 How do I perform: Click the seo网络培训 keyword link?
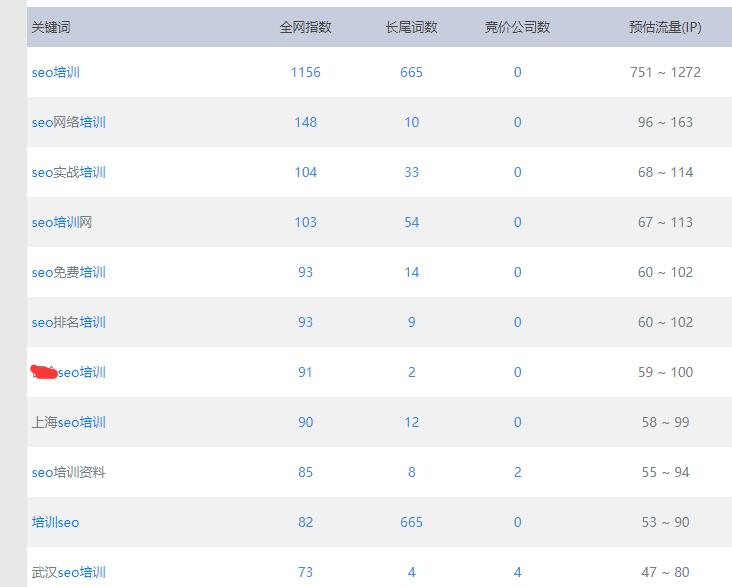click(x=68, y=122)
